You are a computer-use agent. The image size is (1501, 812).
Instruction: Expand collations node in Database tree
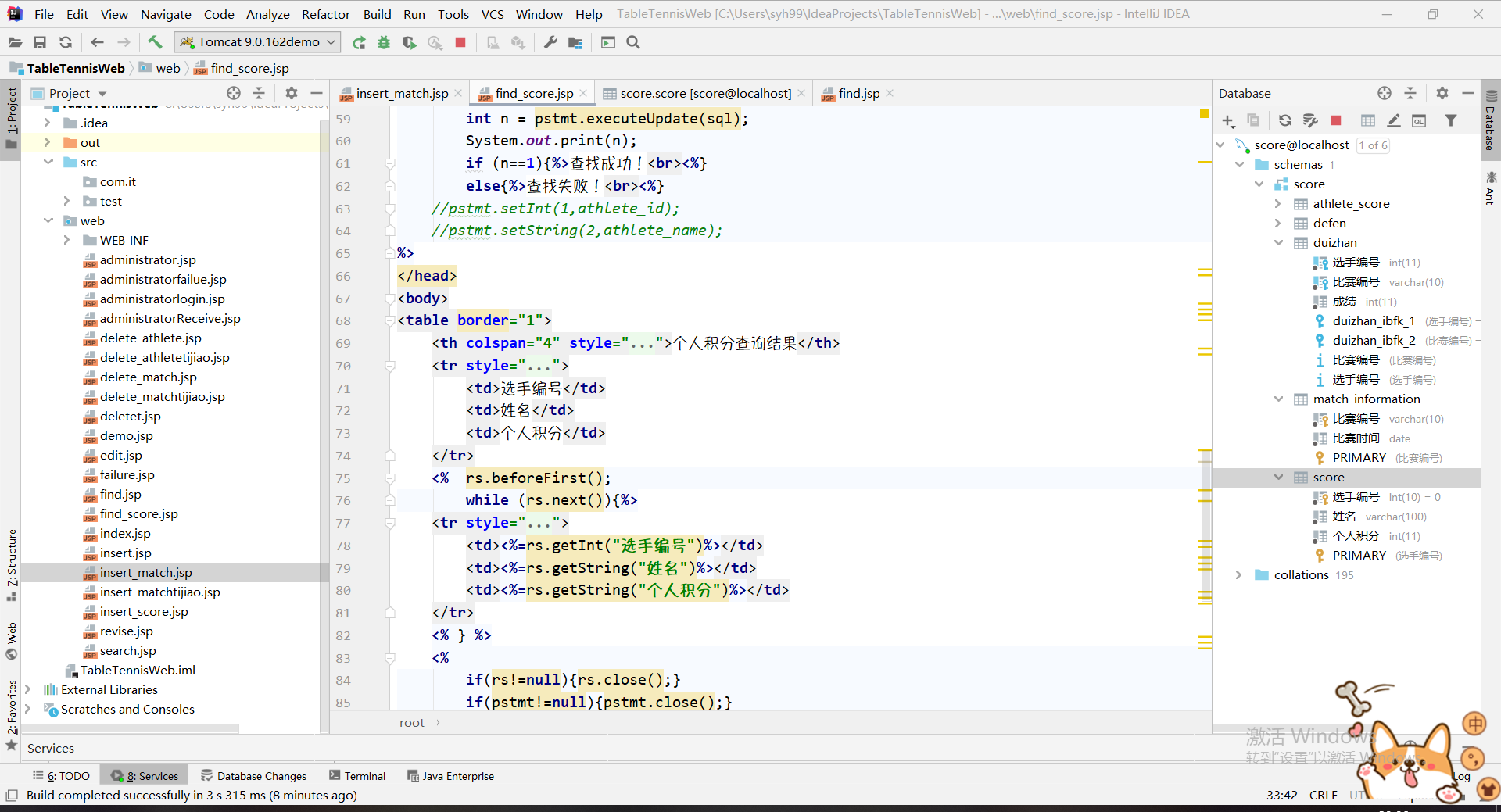click(x=1239, y=574)
